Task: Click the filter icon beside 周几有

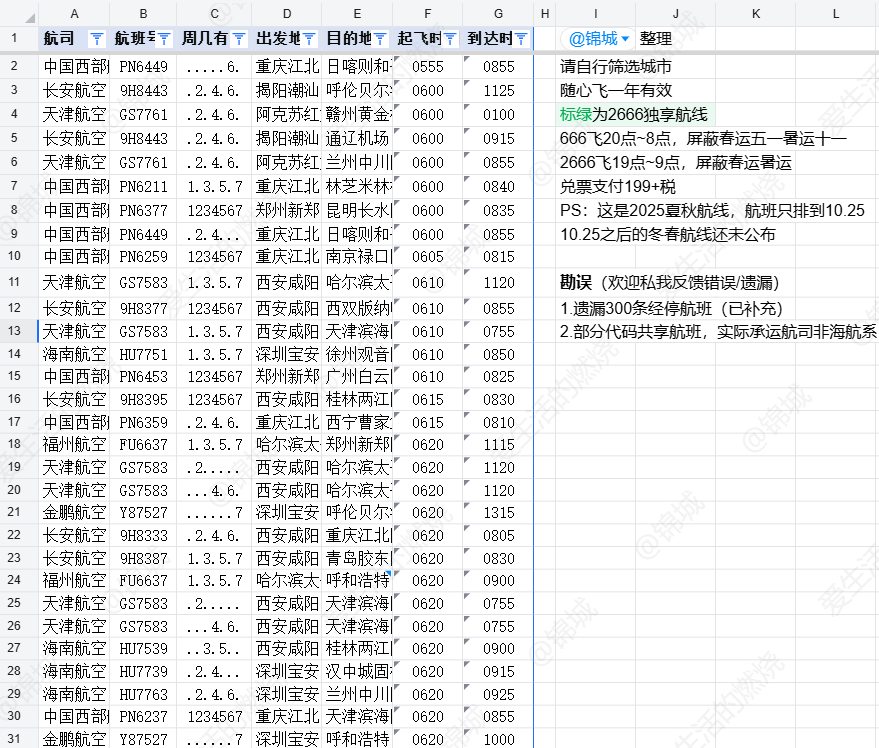Action: (x=239, y=39)
